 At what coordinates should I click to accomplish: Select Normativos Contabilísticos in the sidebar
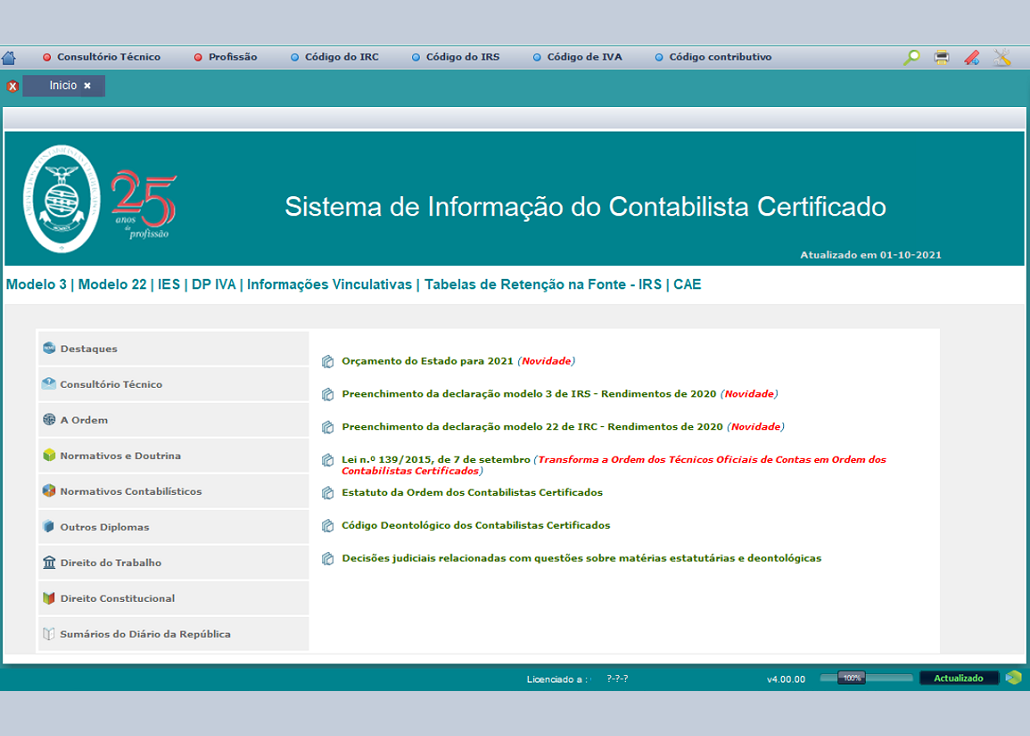173,491
